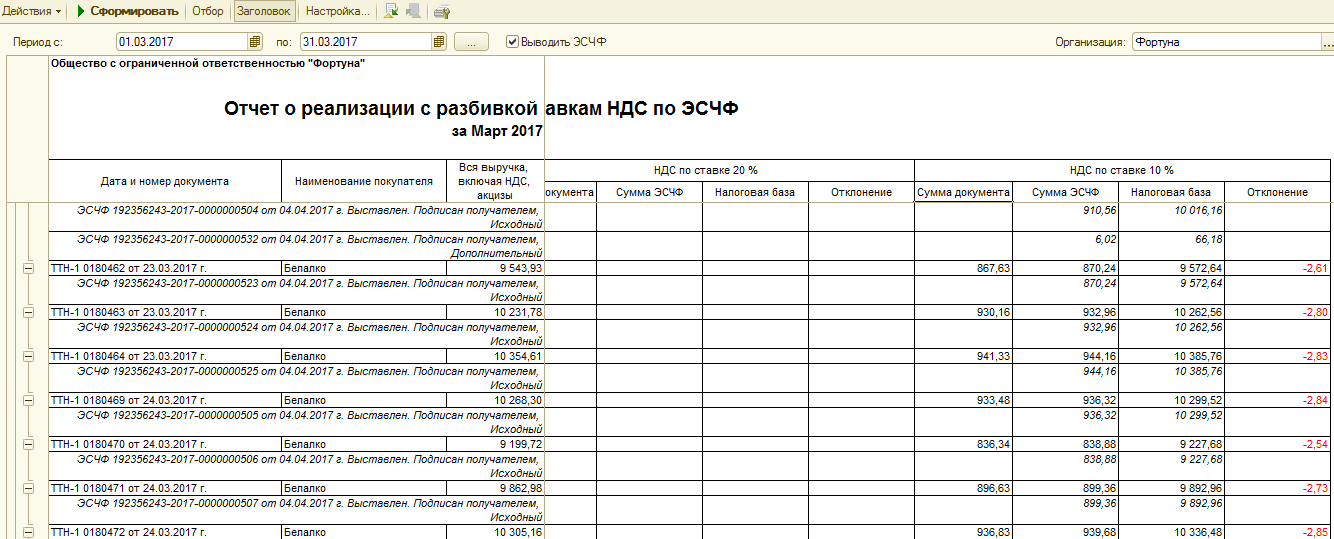Toggle the Заголовок header button
The width and height of the screenshot is (1334, 539).
click(x=264, y=12)
